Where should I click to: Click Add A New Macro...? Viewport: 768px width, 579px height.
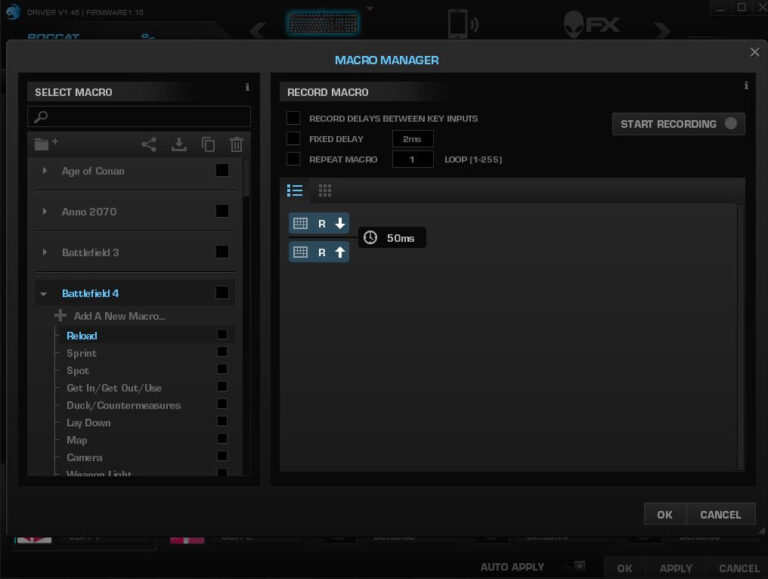click(x=120, y=316)
